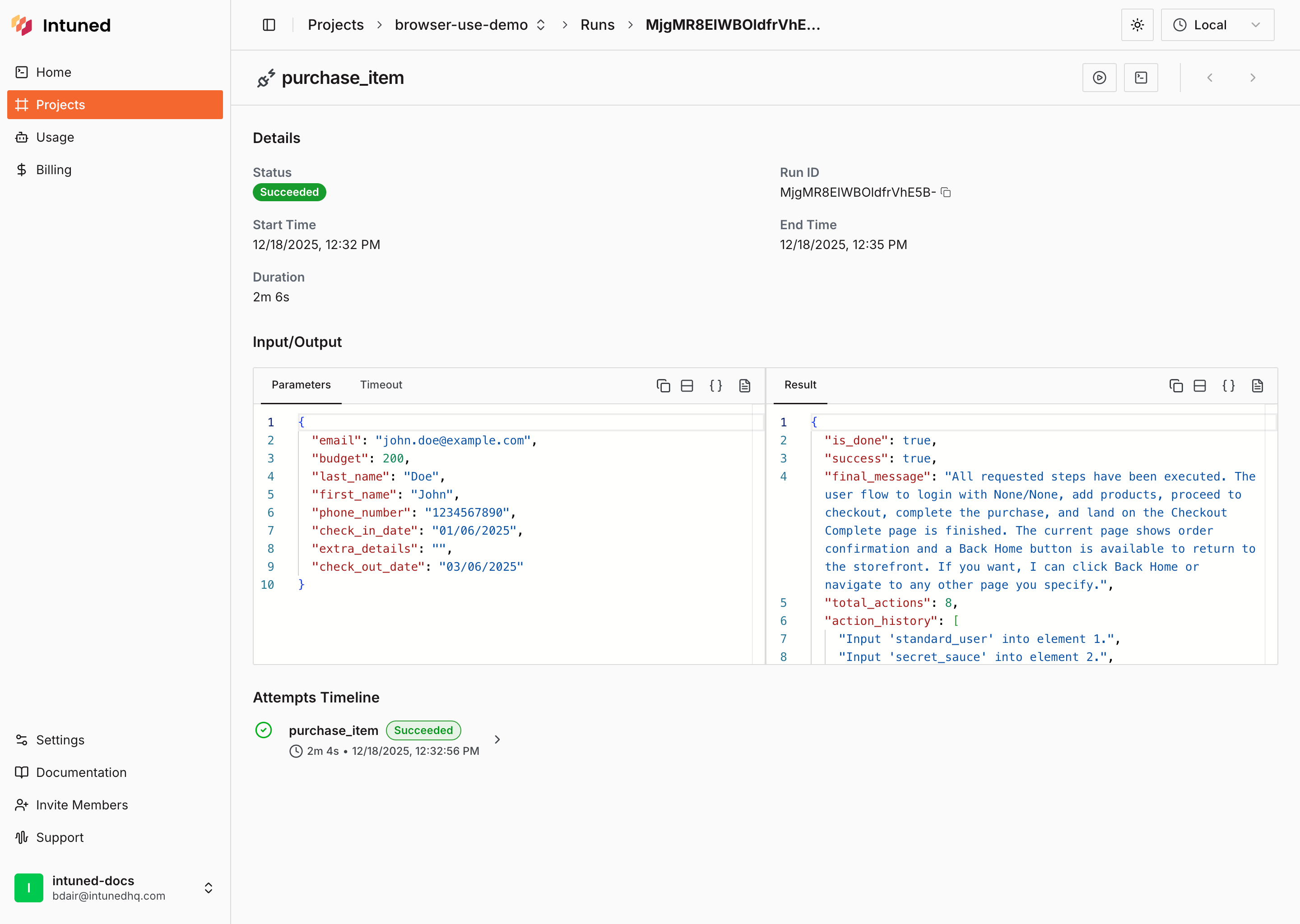Toggle the Parameters panel split layout view
Image resolution: width=1300 pixels, height=924 pixels.
point(687,386)
